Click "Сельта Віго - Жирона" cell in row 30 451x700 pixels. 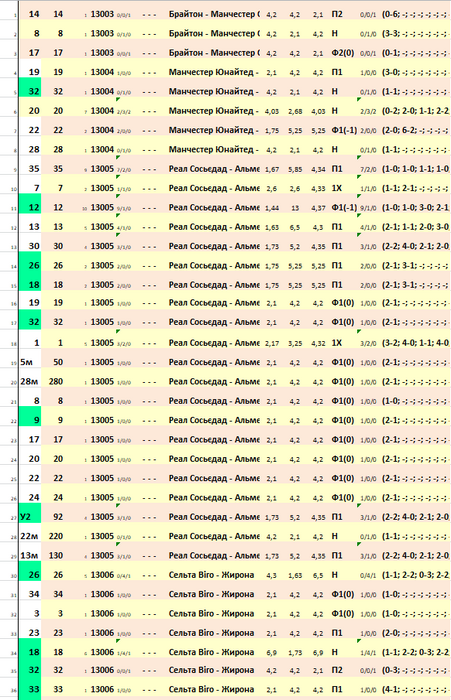212,575
